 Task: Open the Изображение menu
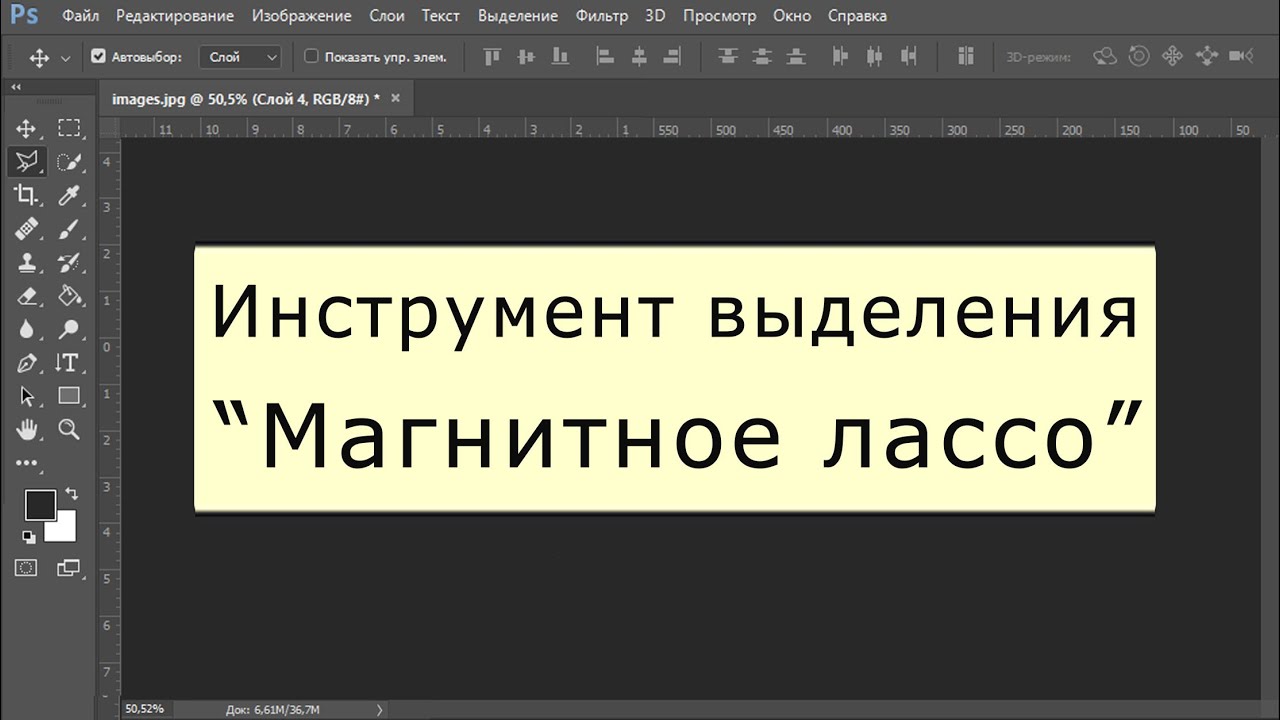[x=302, y=16]
